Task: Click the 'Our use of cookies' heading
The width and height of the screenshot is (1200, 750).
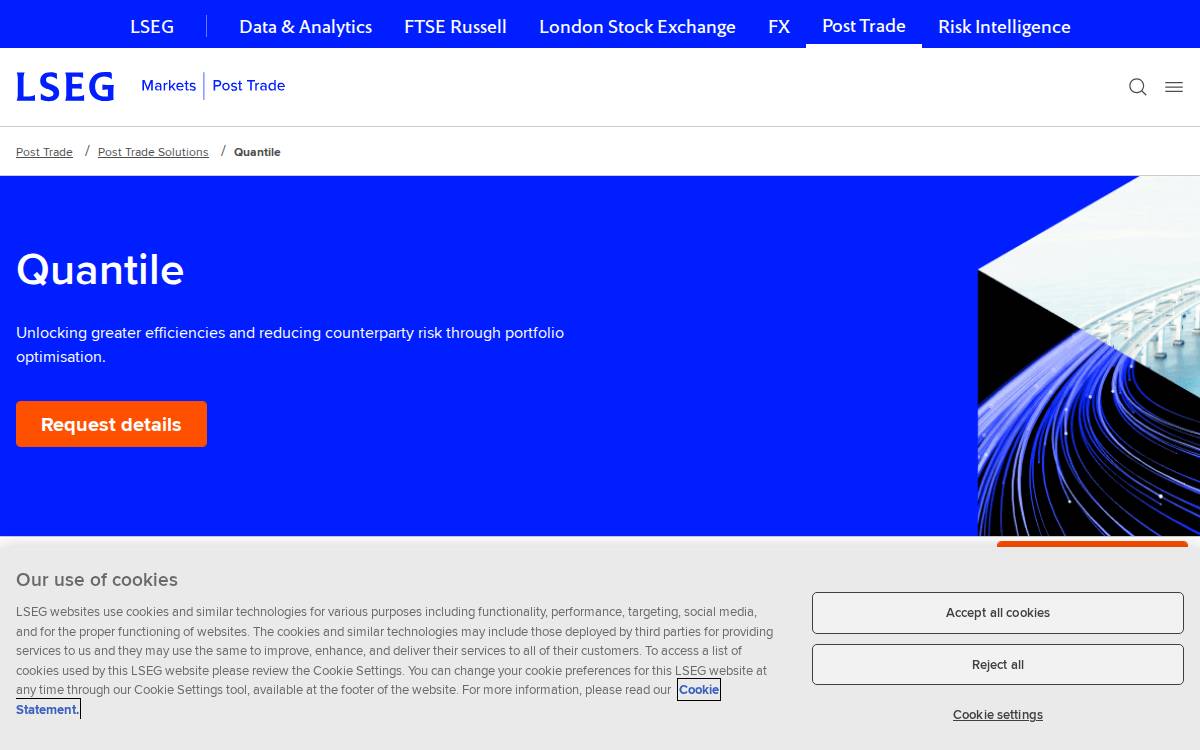Action: click(x=97, y=580)
